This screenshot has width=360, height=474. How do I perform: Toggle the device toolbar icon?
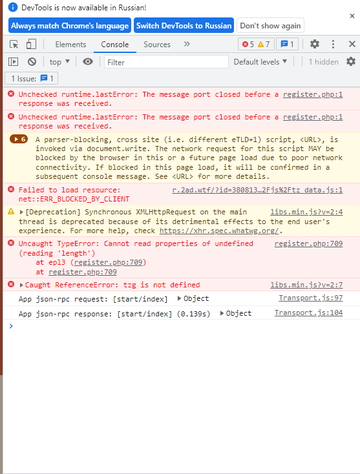[x=31, y=44]
